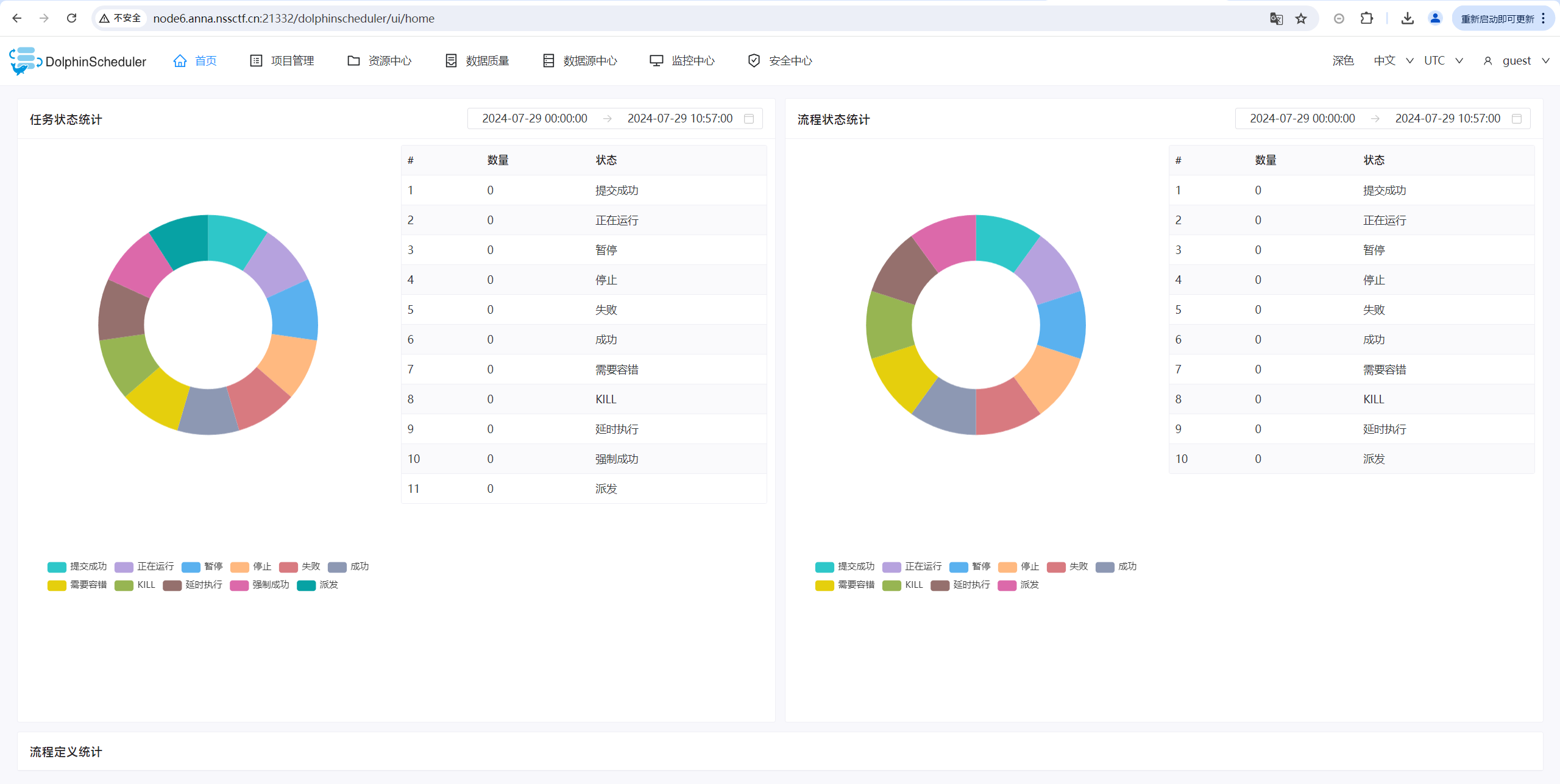The image size is (1560, 784).
Task: Open the UTC timezone dropdown
Action: point(1443,61)
